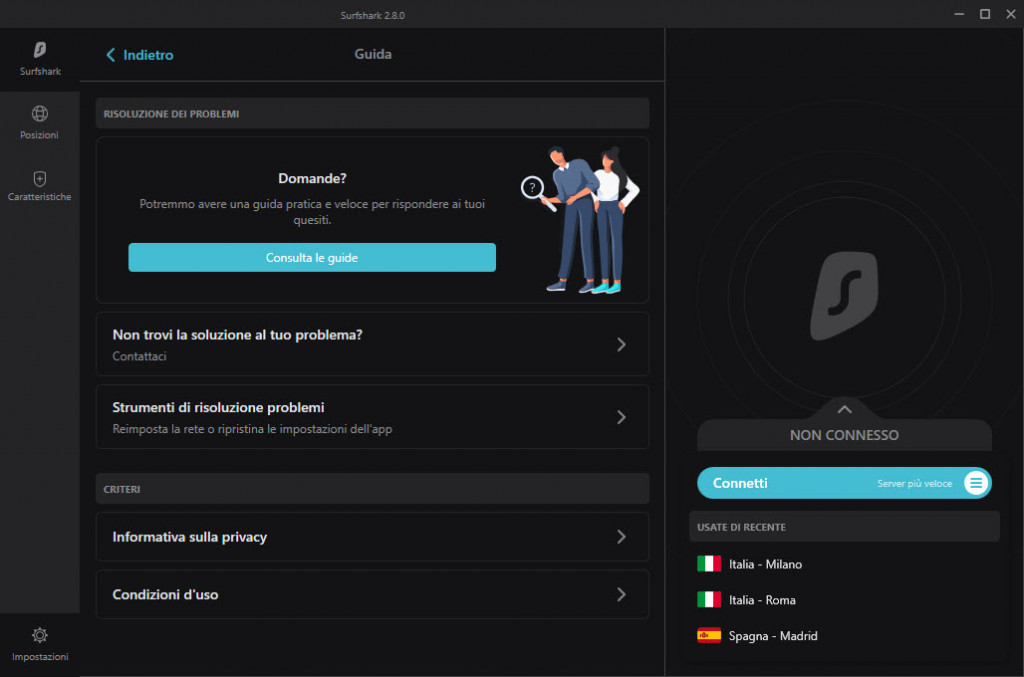Image resolution: width=1024 pixels, height=677 pixels.
Task: Click the Italy flag next to Milano
Action: [x=709, y=564]
